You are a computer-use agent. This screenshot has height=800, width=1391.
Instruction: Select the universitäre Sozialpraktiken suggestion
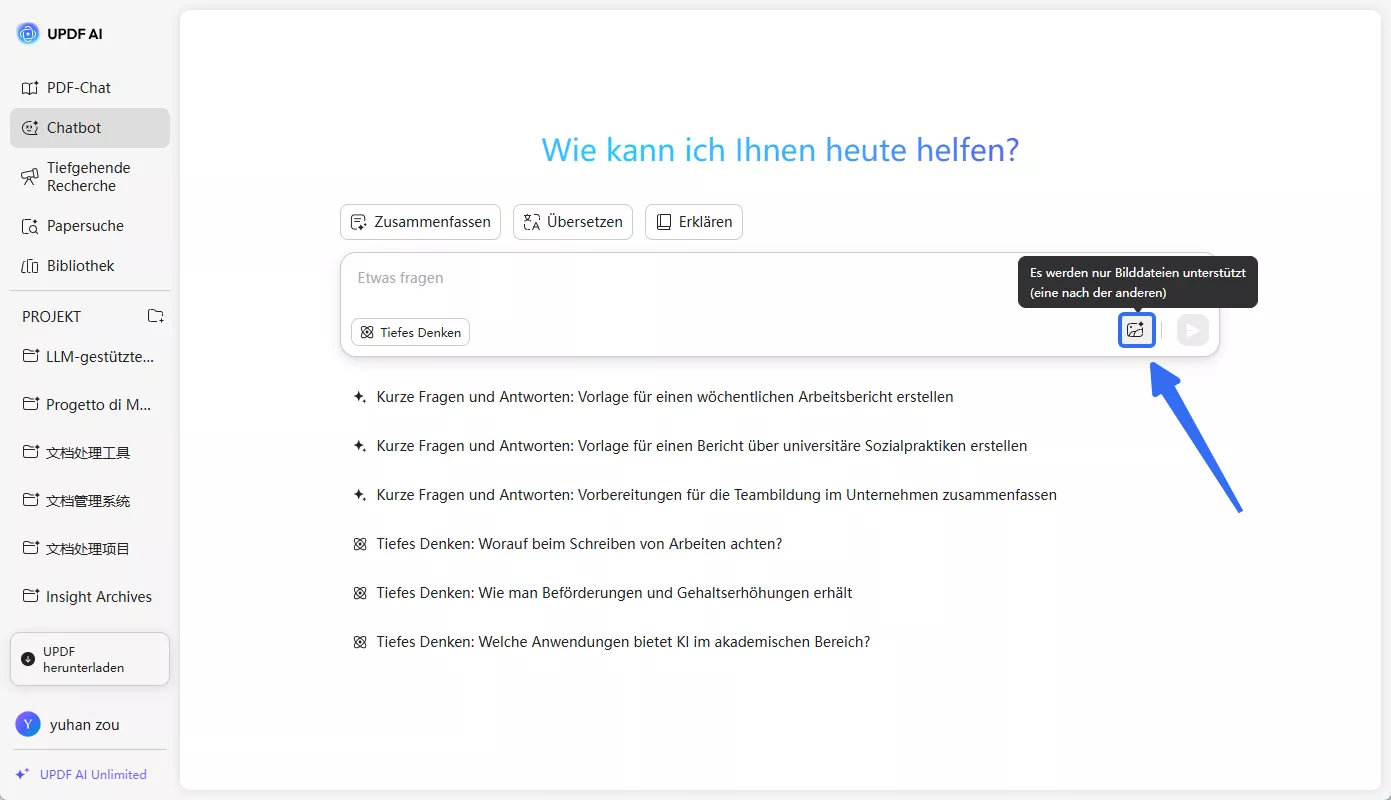[690, 446]
